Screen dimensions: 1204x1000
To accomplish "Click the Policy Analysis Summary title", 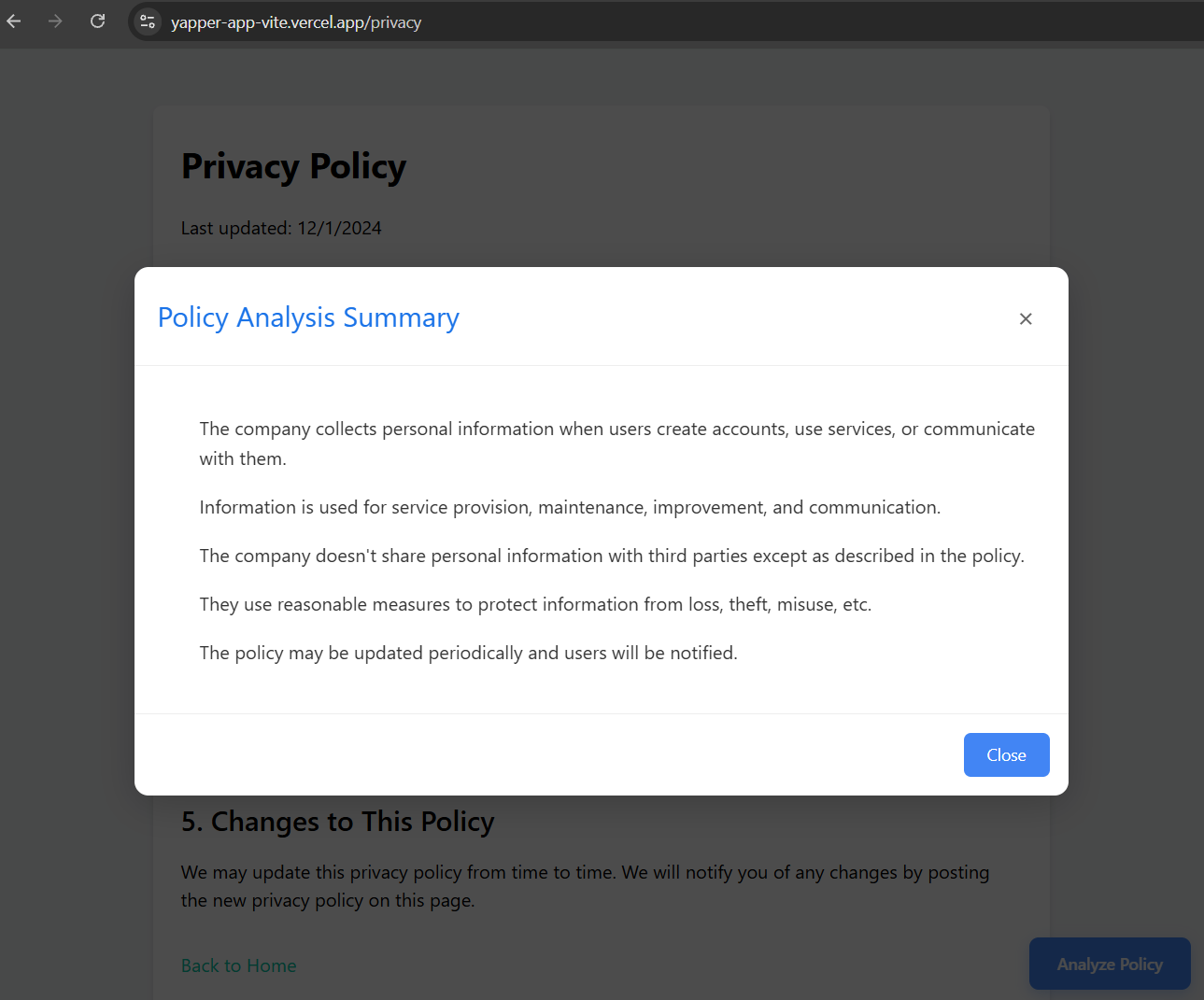I will point(308,317).
